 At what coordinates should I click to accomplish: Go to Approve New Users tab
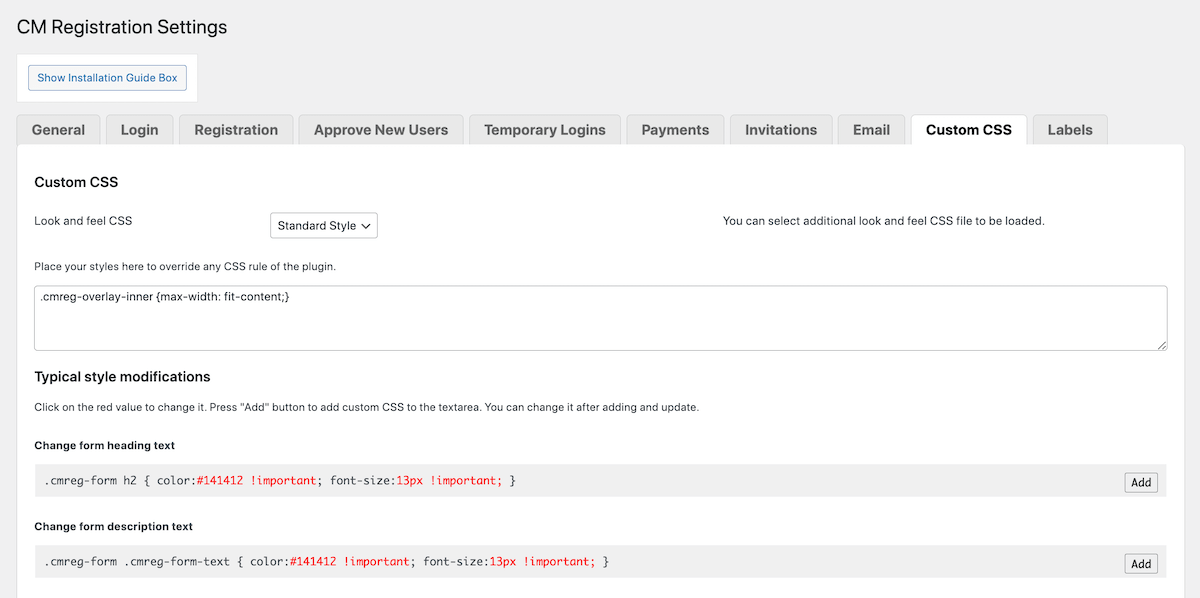tap(381, 130)
